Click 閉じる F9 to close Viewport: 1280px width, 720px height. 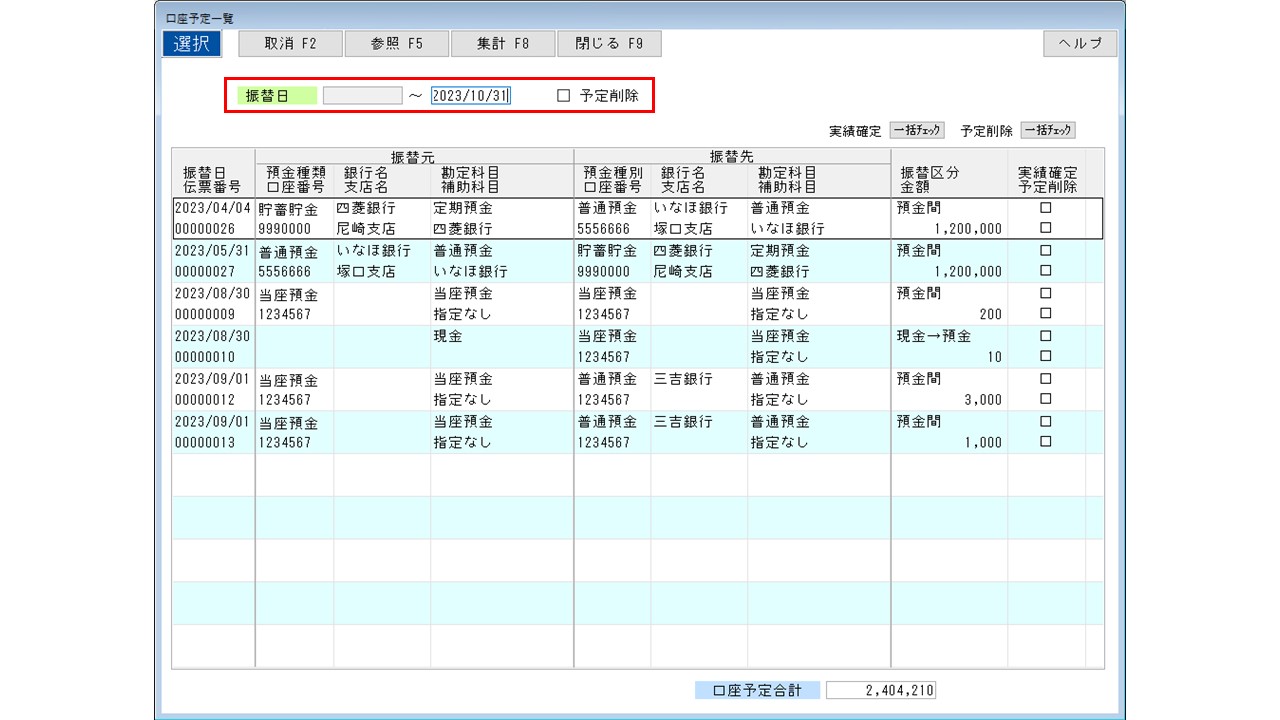tap(609, 44)
